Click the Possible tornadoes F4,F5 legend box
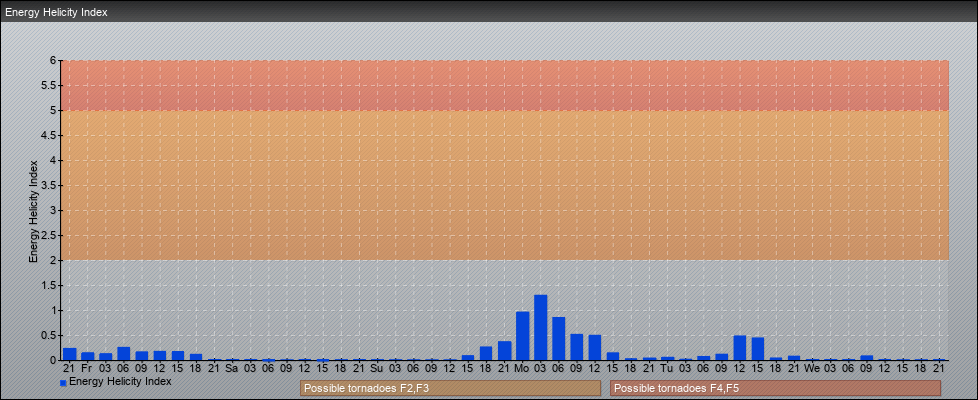This screenshot has height=400, width=978. tap(775, 388)
